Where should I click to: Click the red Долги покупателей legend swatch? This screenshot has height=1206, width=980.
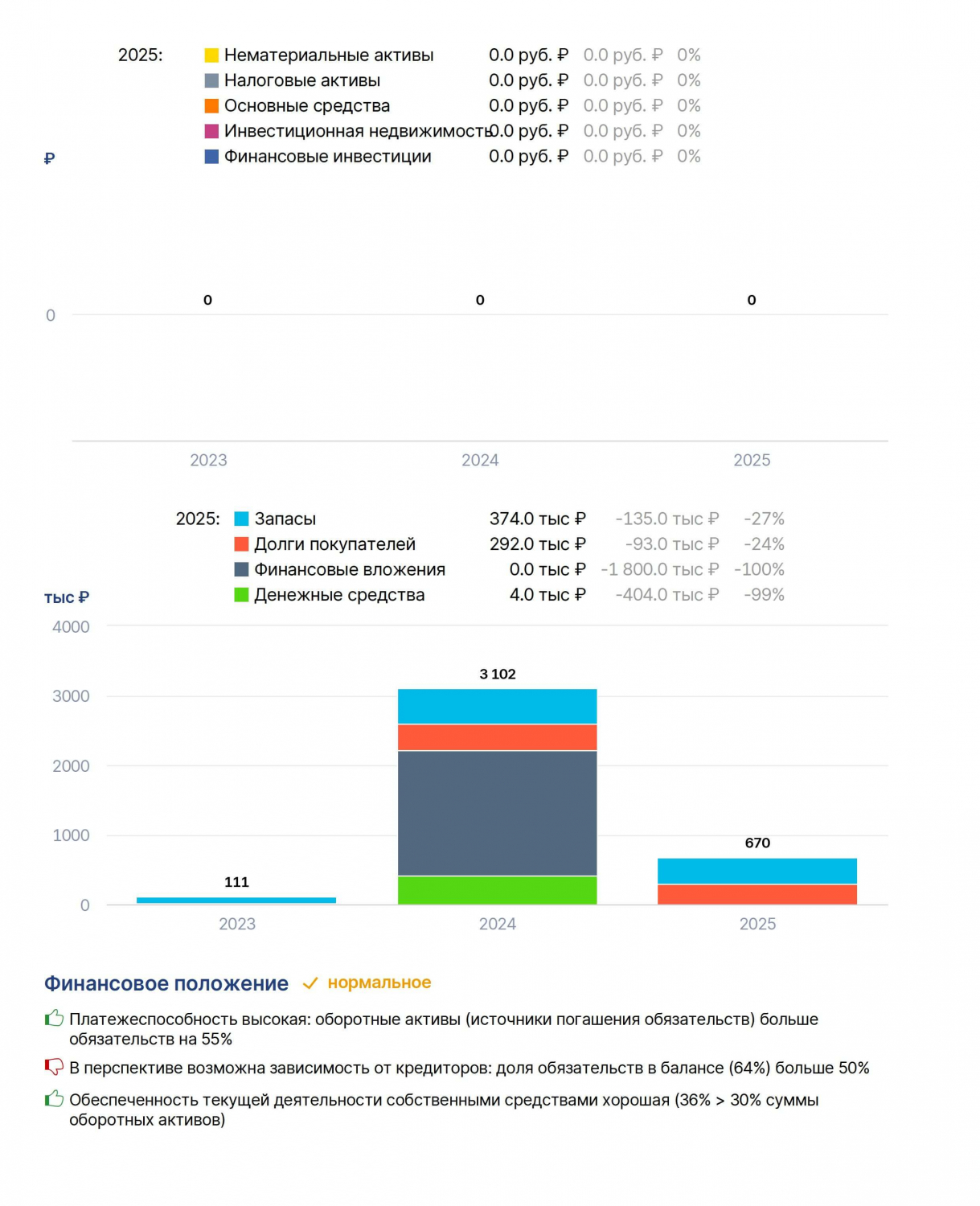pyautogui.click(x=241, y=544)
